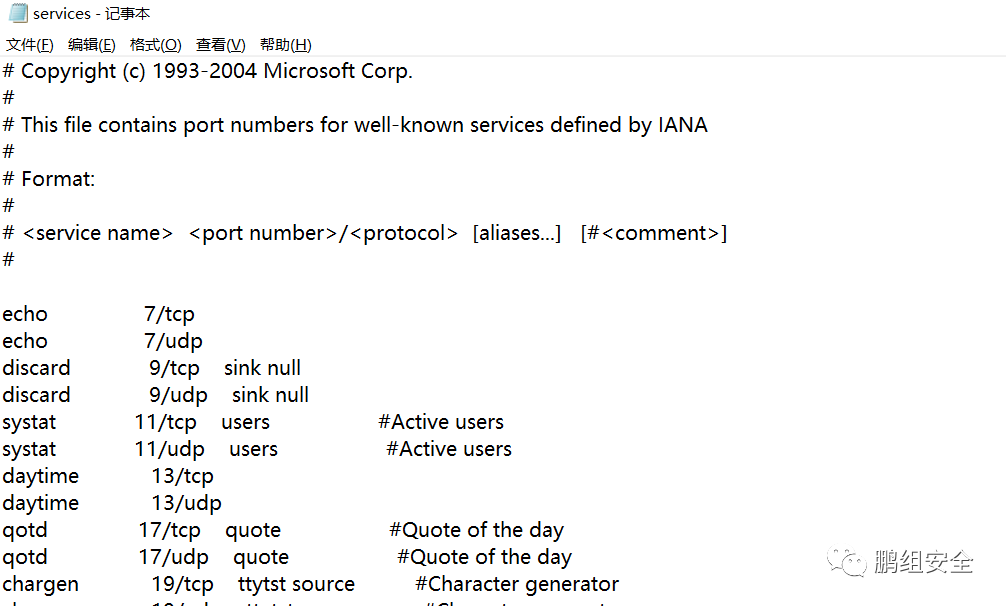Open the 查看(V) menu
This screenshot has width=1006, height=606.
click(x=220, y=45)
